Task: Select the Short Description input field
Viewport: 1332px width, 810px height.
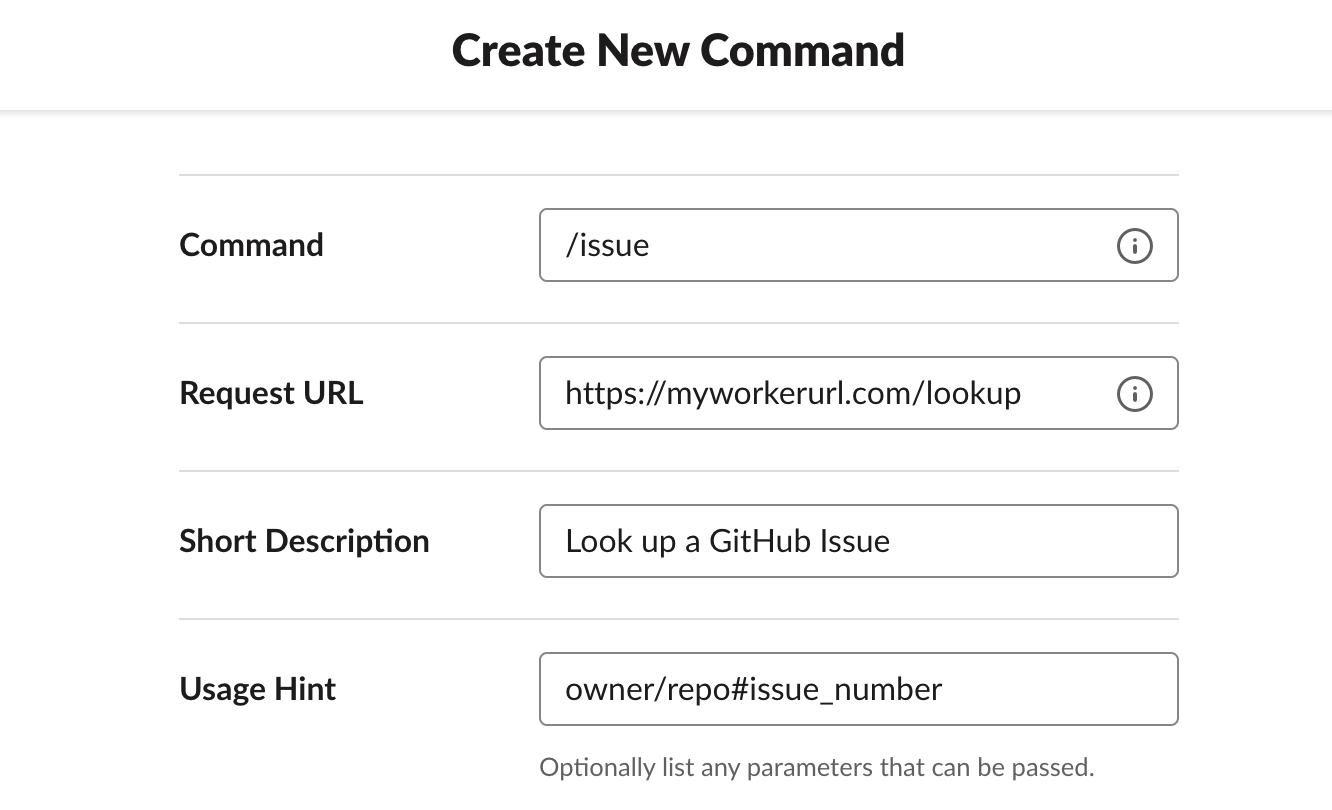Action: (858, 541)
